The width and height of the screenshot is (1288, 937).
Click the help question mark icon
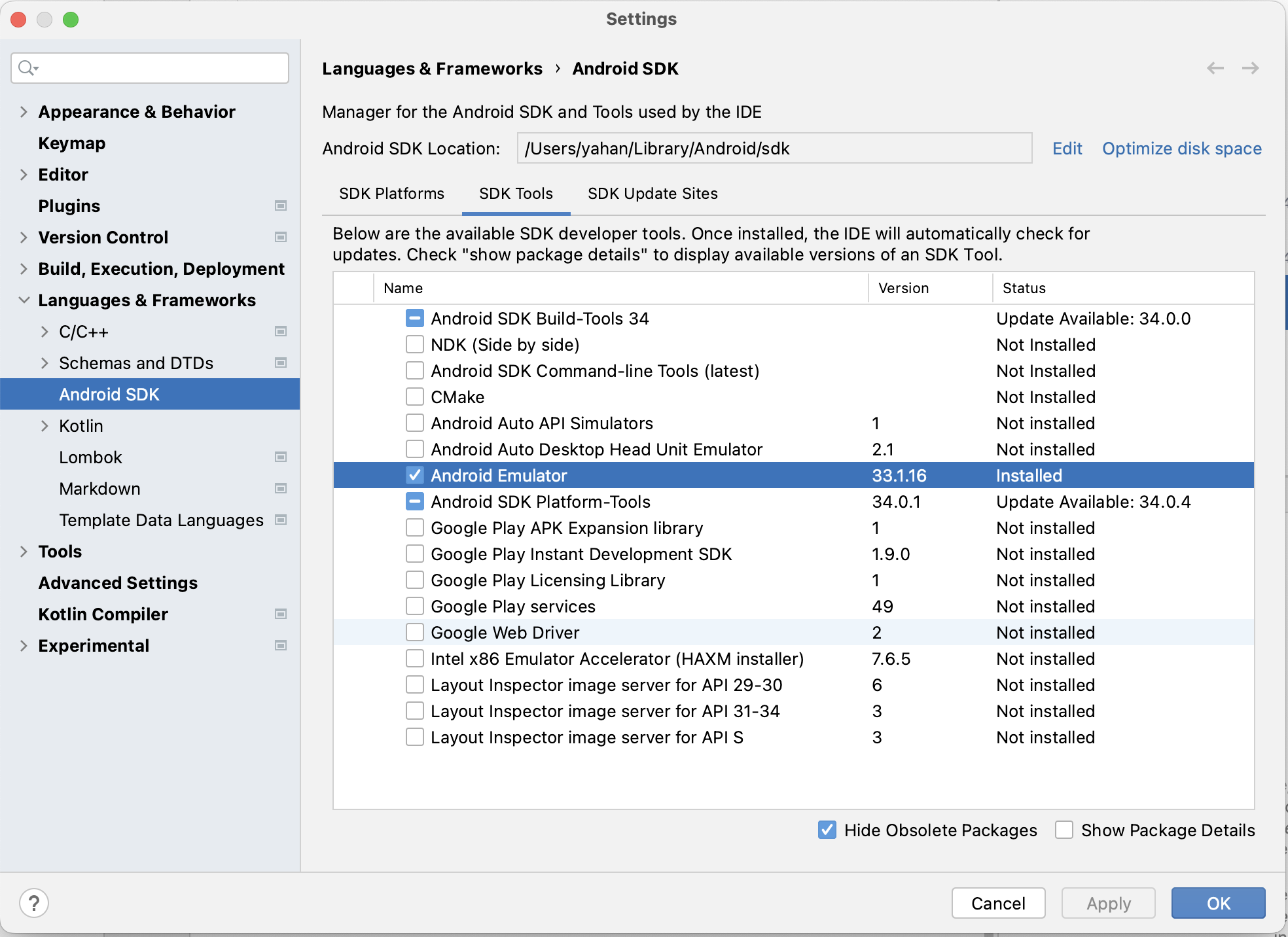(x=34, y=903)
